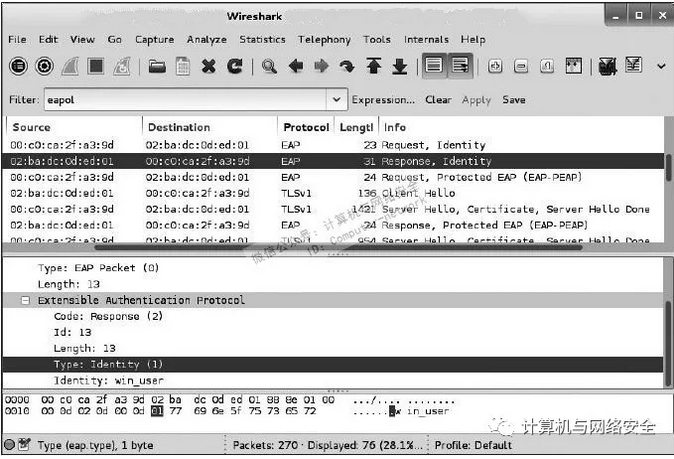Open display filters dialog icon
Image resolution: width=674 pixels, height=459 pixels.
634,65
